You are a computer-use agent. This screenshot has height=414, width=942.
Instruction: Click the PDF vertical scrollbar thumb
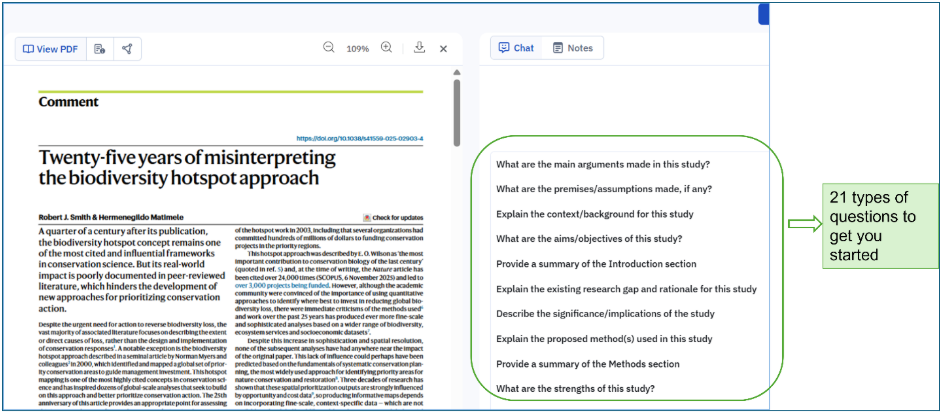tap(457, 110)
